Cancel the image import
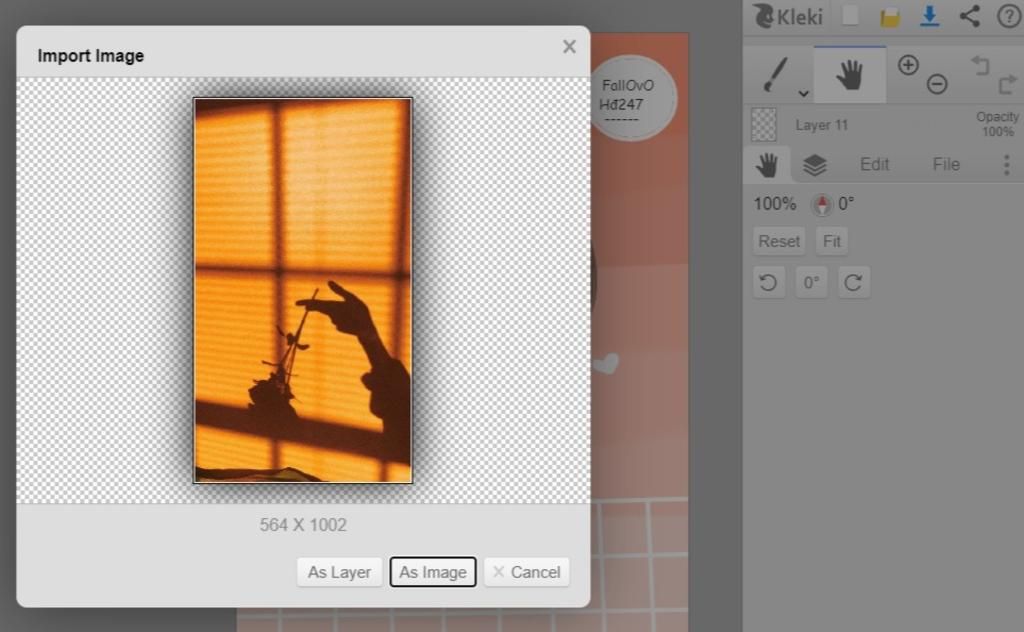 526,572
